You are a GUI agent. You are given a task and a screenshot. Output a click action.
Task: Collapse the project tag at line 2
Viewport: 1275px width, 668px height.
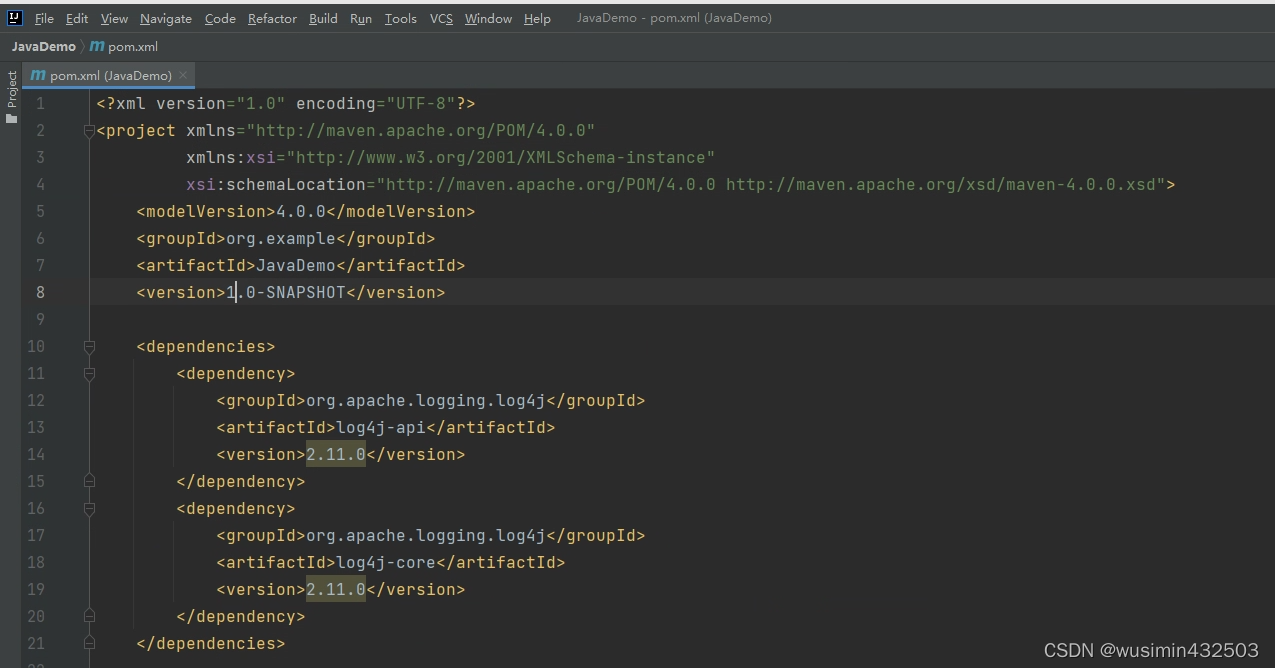click(89, 131)
